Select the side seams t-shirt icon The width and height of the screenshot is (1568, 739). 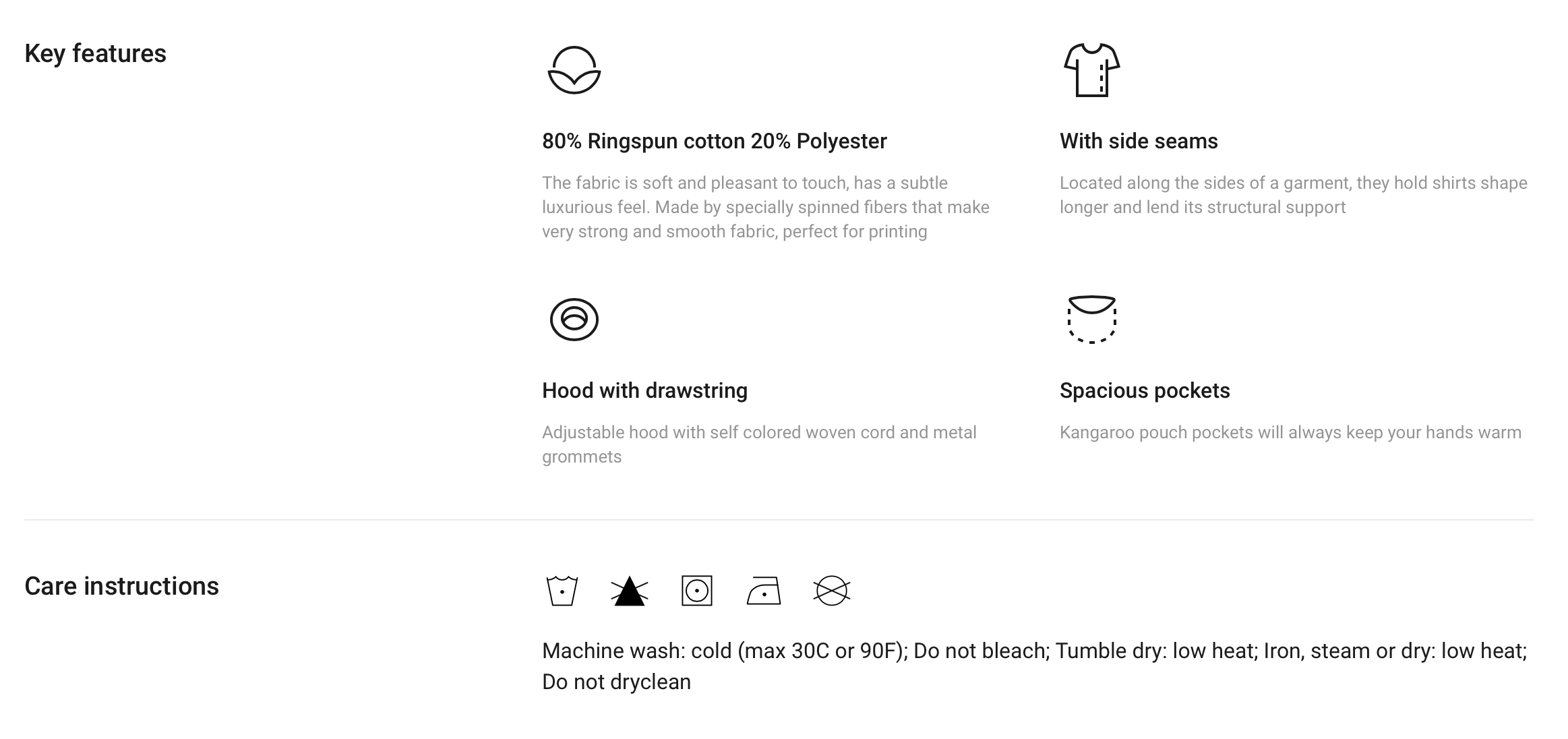pyautogui.click(x=1091, y=70)
